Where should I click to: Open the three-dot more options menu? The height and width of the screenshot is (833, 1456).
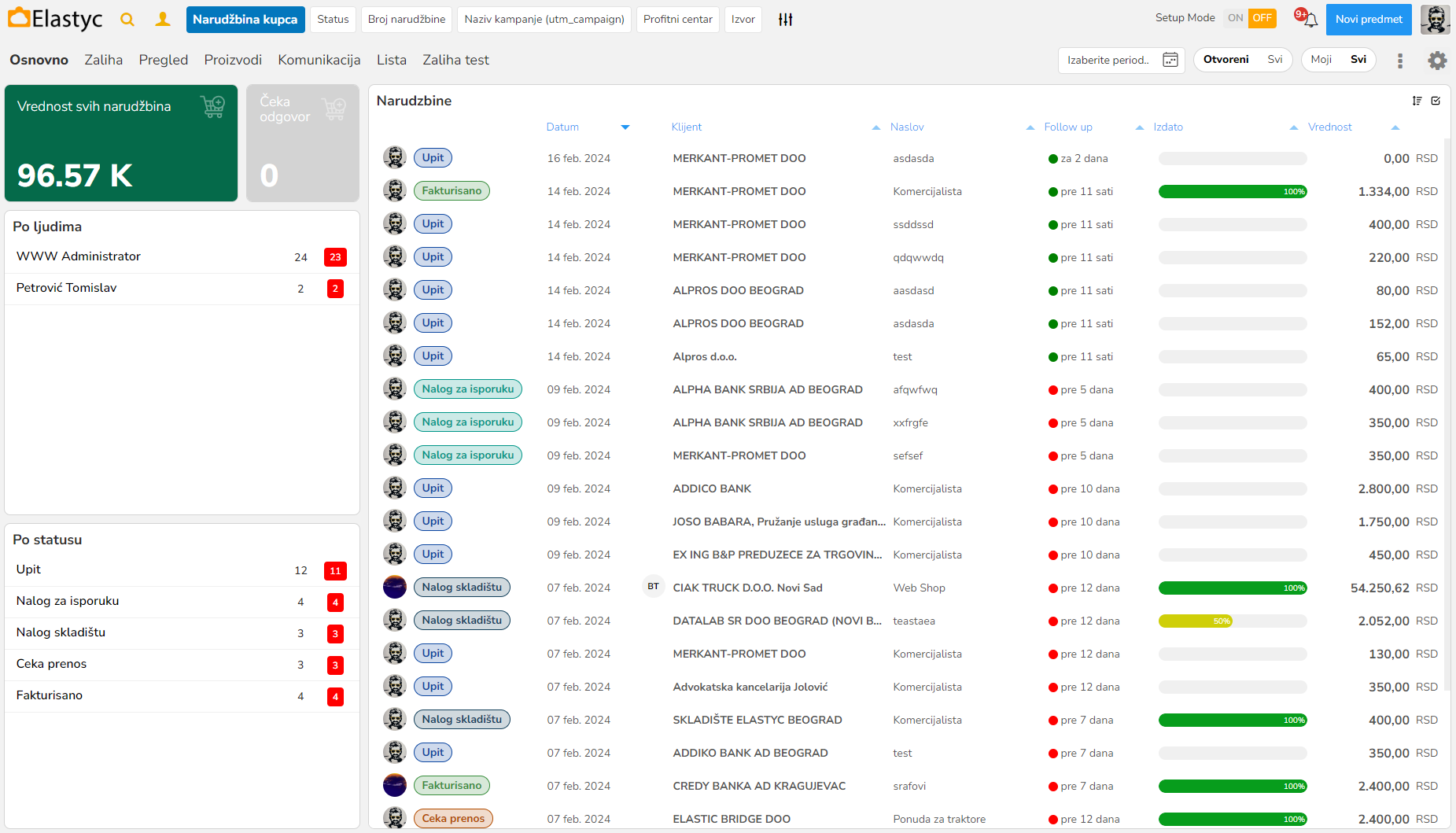tap(1399, 61)
